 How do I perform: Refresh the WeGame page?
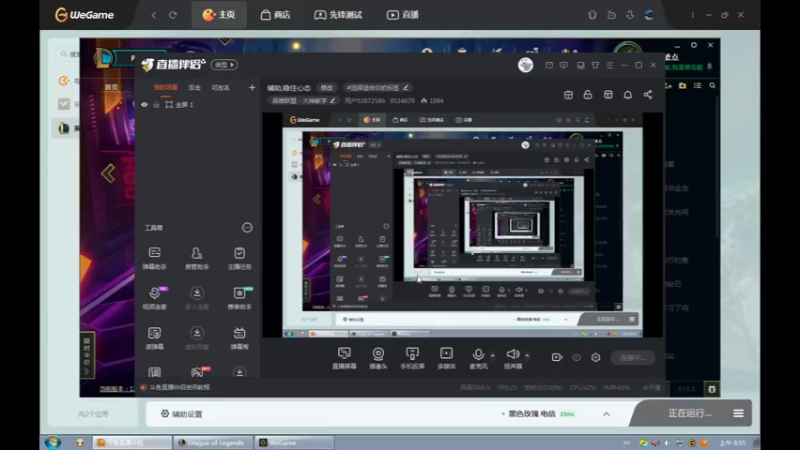173,15
